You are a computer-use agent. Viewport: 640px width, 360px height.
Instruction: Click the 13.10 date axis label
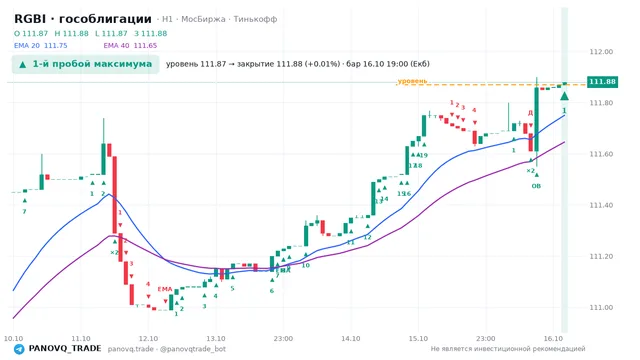tap(216, 338)
